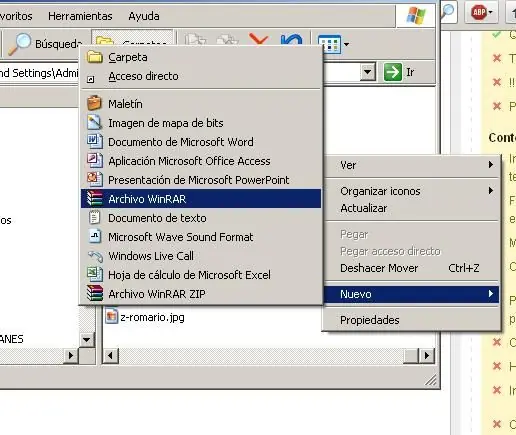Click the folder tree scroll-down arrow
Image resolution: width=516 pixels, height=435 pixels.
(x=87, y=340)
